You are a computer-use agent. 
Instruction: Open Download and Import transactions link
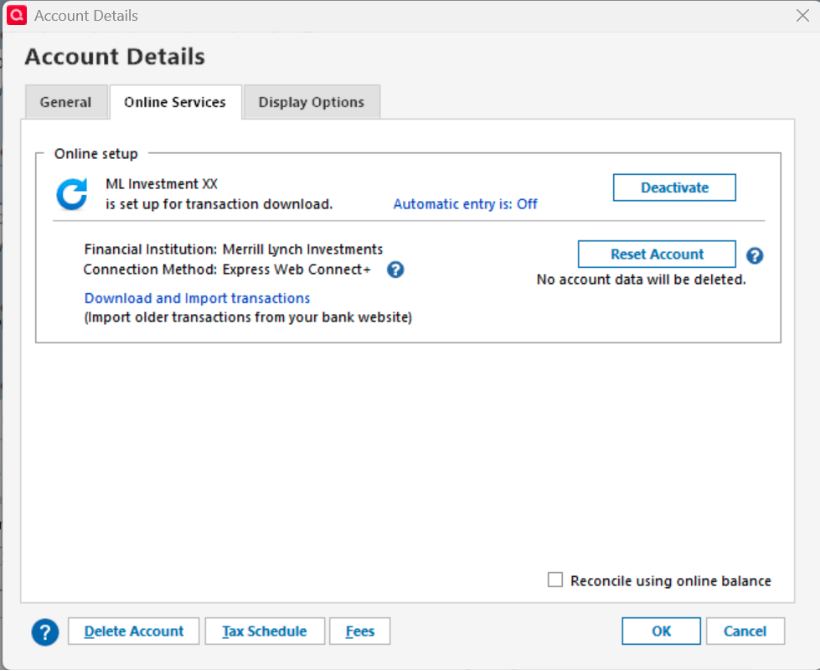coord(197,298)
